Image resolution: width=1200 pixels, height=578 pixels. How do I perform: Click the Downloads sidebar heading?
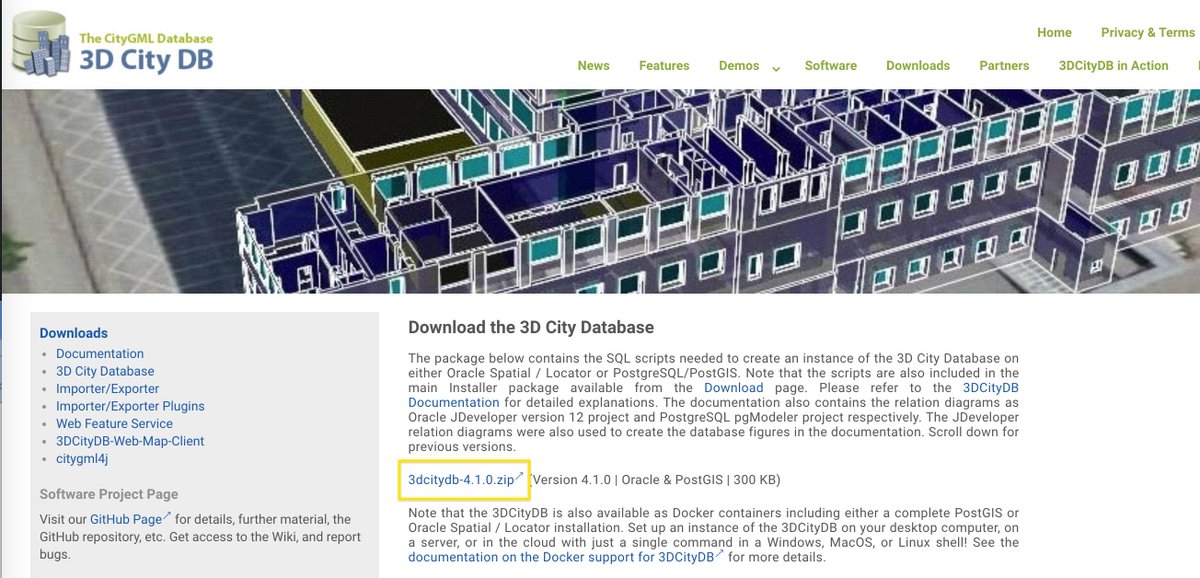pyautogui.click(x=74, y=333)
